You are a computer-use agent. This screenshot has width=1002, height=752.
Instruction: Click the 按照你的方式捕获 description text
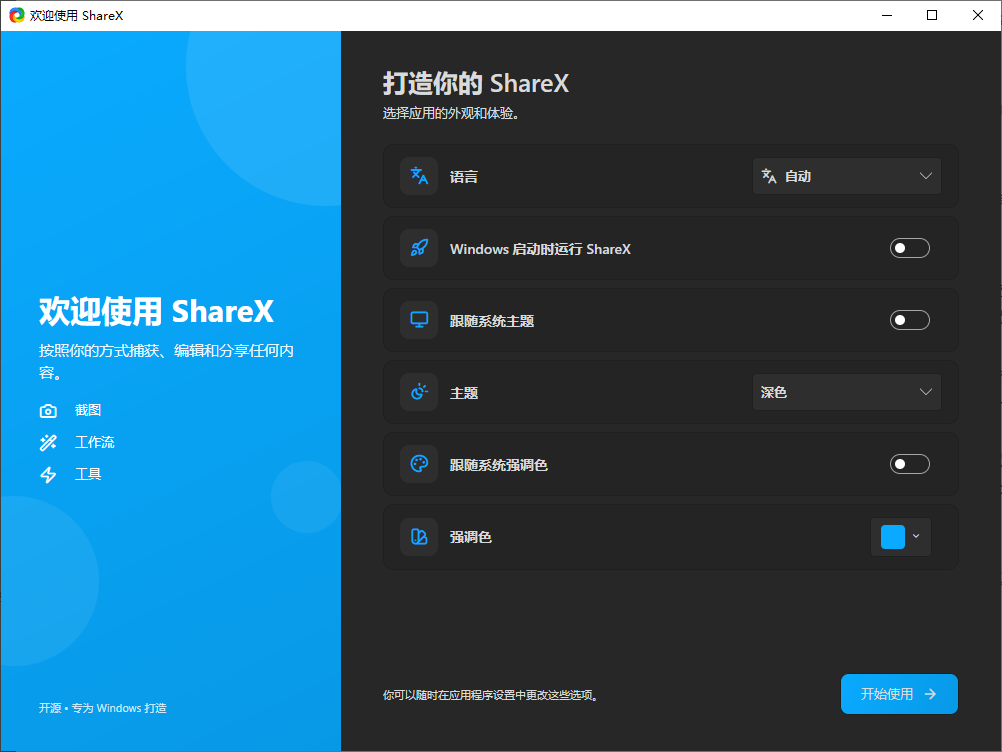point(166,362)
